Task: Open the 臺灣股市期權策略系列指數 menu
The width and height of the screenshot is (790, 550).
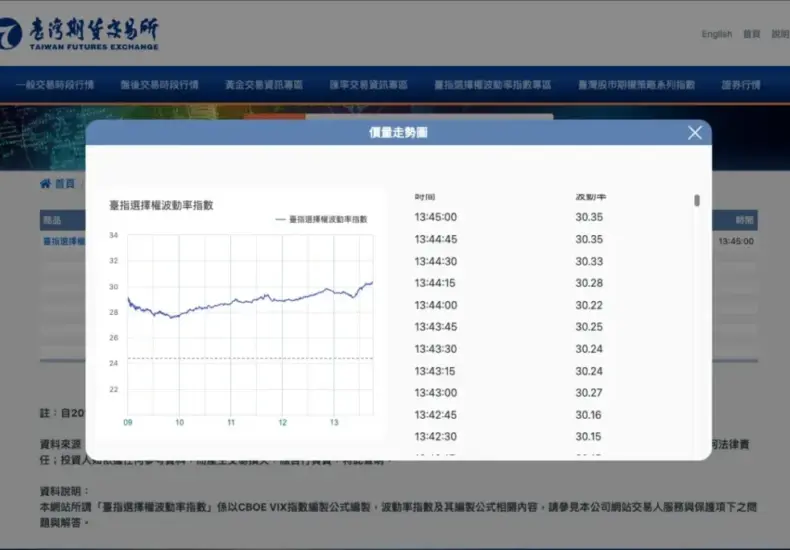Action: tap(636, 85)
